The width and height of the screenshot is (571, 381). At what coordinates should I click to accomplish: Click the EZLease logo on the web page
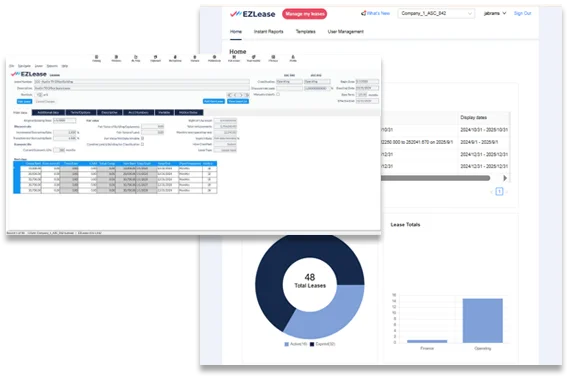252,14
